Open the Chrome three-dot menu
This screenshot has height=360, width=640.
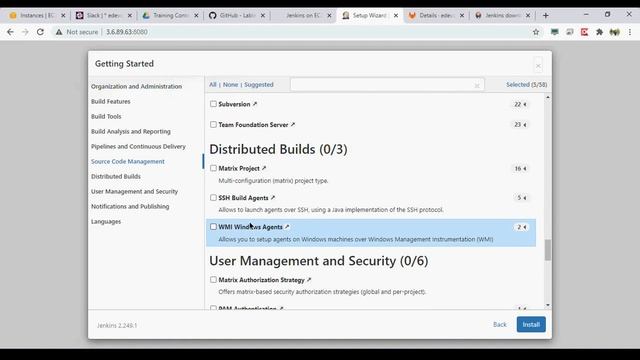coord(630,32)
